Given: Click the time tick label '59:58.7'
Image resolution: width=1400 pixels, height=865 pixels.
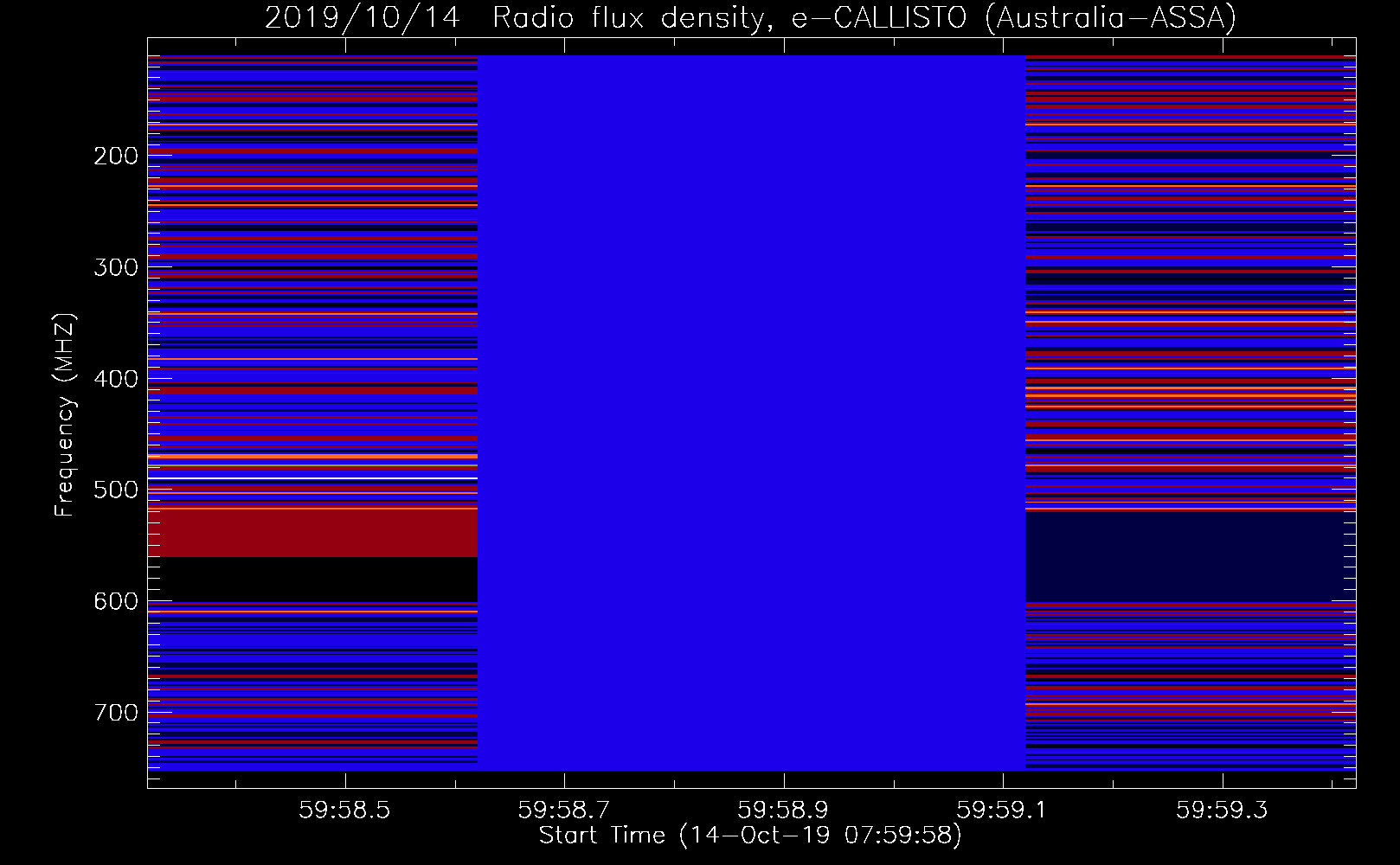Looking at the screenshot, I should point(564,810).
